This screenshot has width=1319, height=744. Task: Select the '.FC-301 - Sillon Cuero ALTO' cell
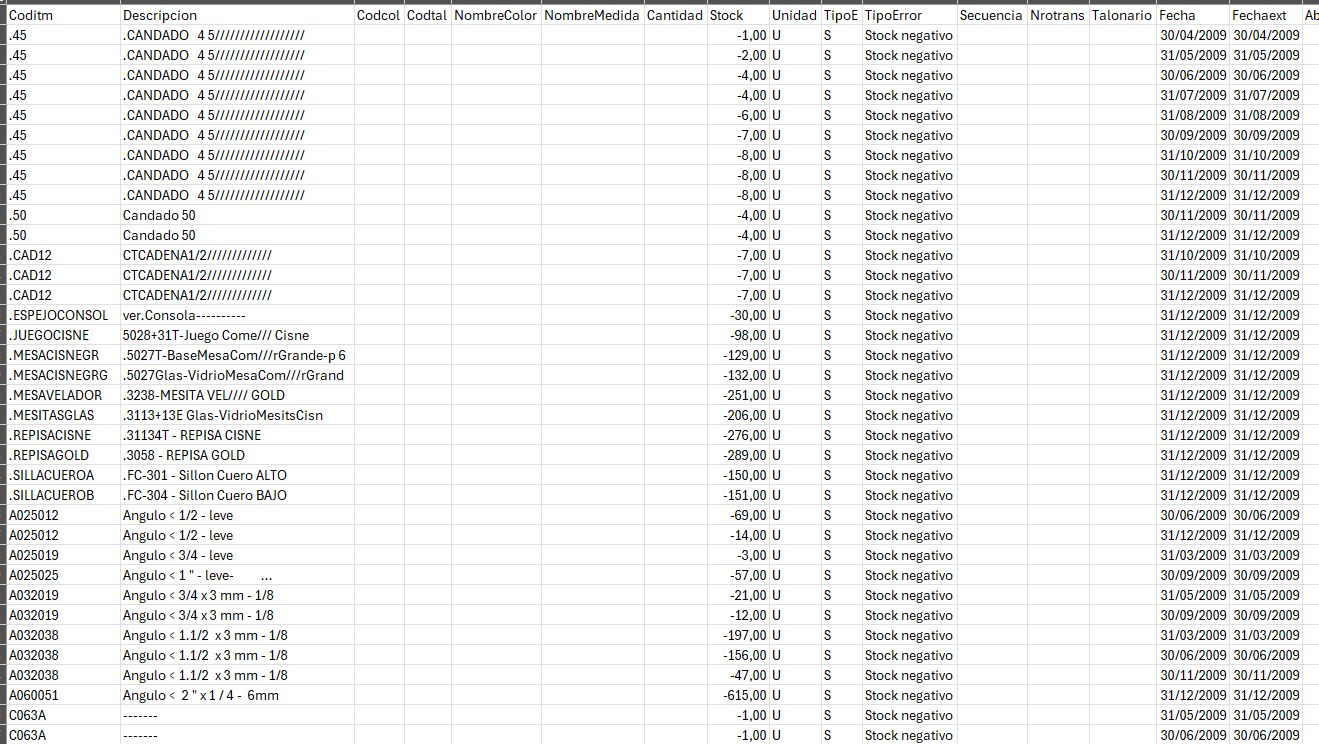(x=237, y=475)
